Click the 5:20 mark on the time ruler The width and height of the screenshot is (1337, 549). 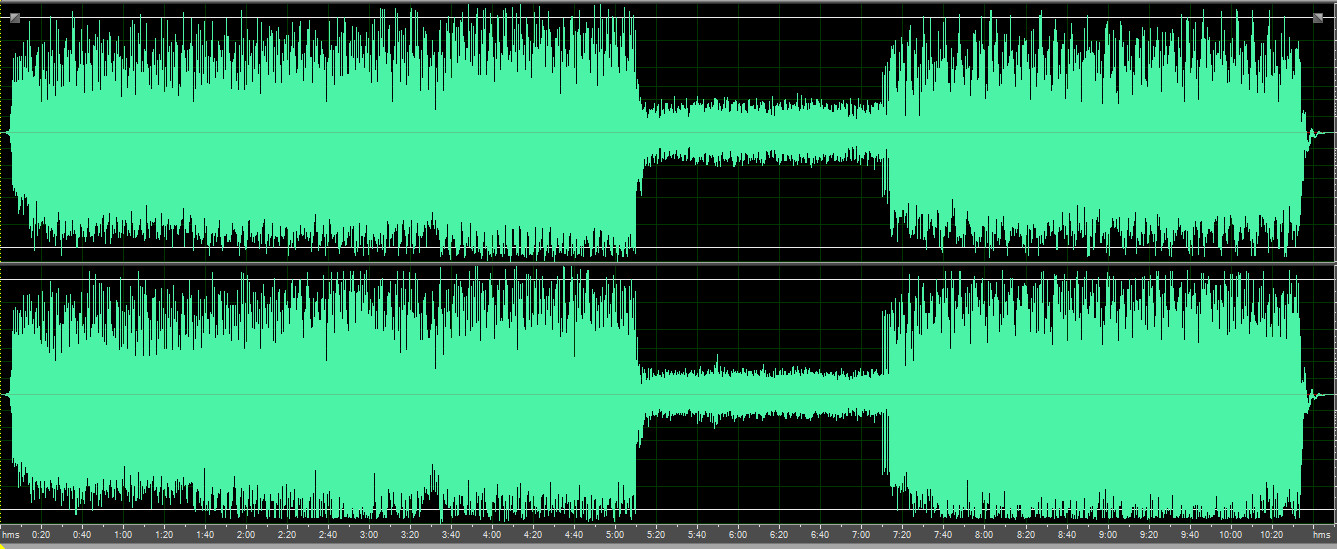[x=656, y=535]
